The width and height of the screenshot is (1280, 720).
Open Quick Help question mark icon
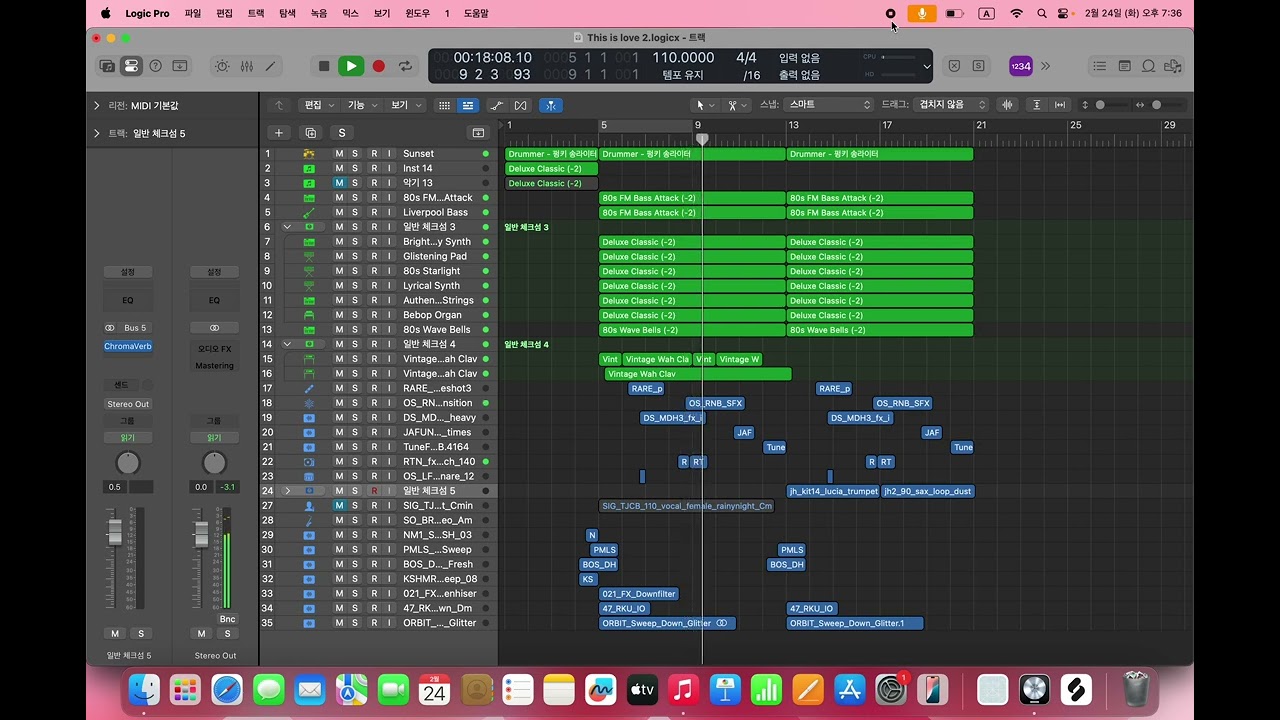pyautogui.click(x=155, y=66)
